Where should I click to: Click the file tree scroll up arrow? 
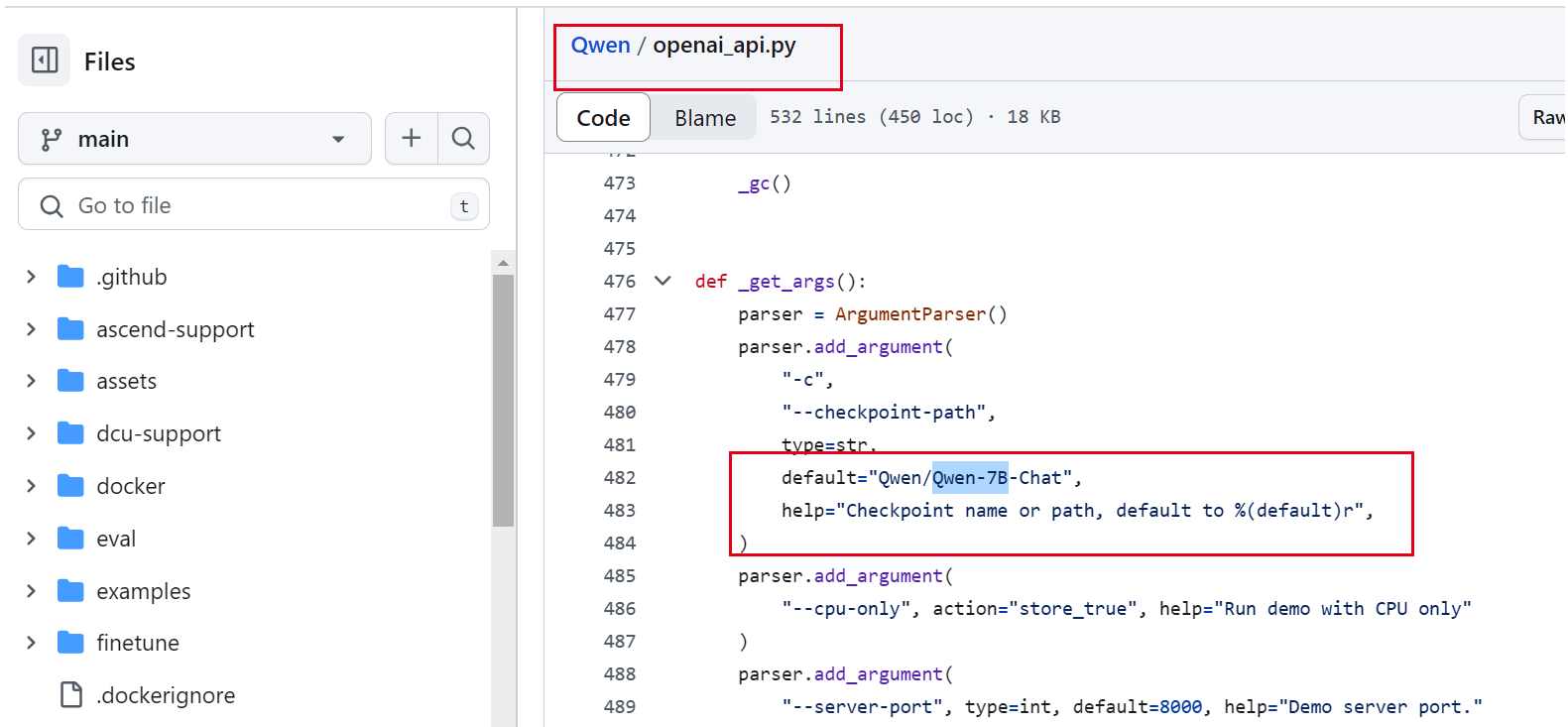pyautogui.click(x=503, y=263)
